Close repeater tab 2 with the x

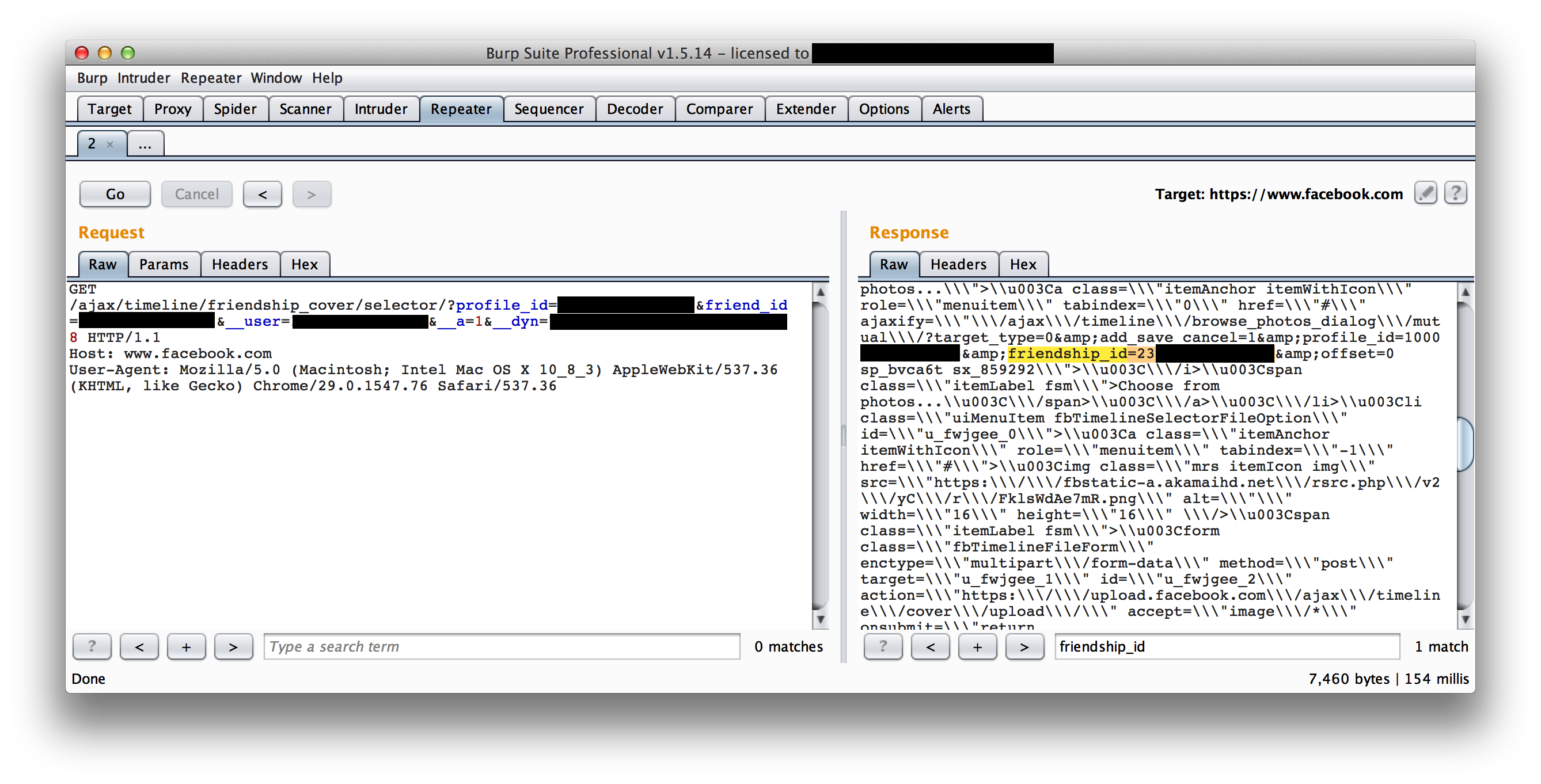110,144
